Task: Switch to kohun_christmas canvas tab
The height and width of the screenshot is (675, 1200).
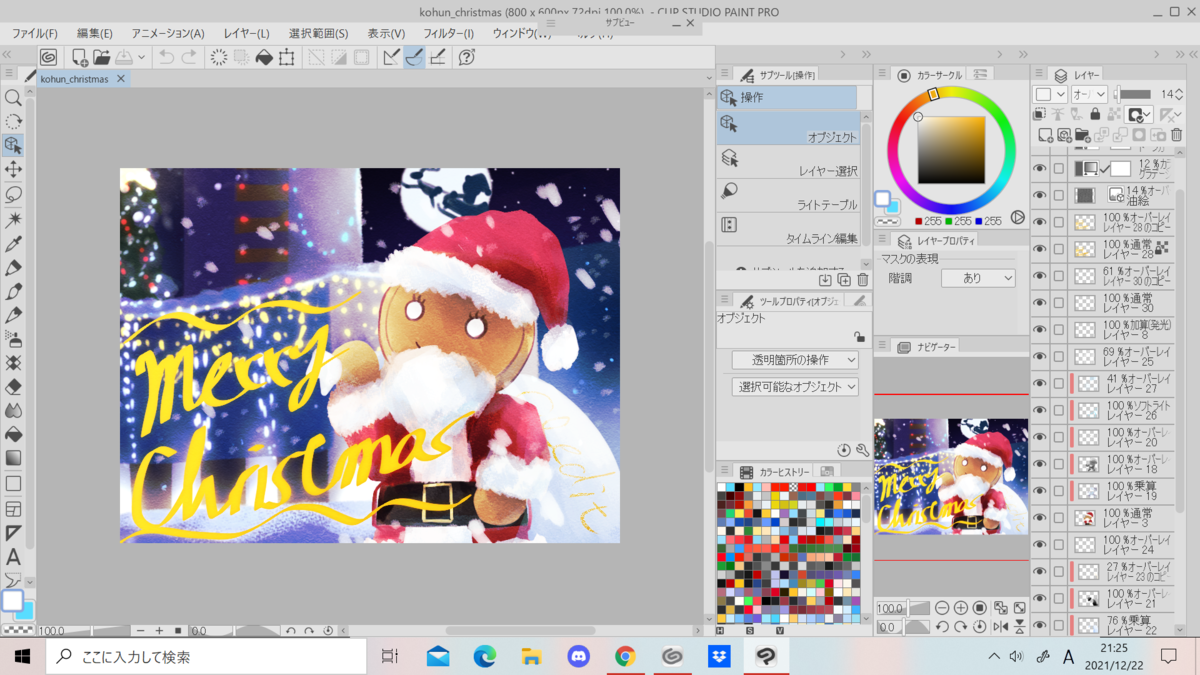Action: coord(74,79)
